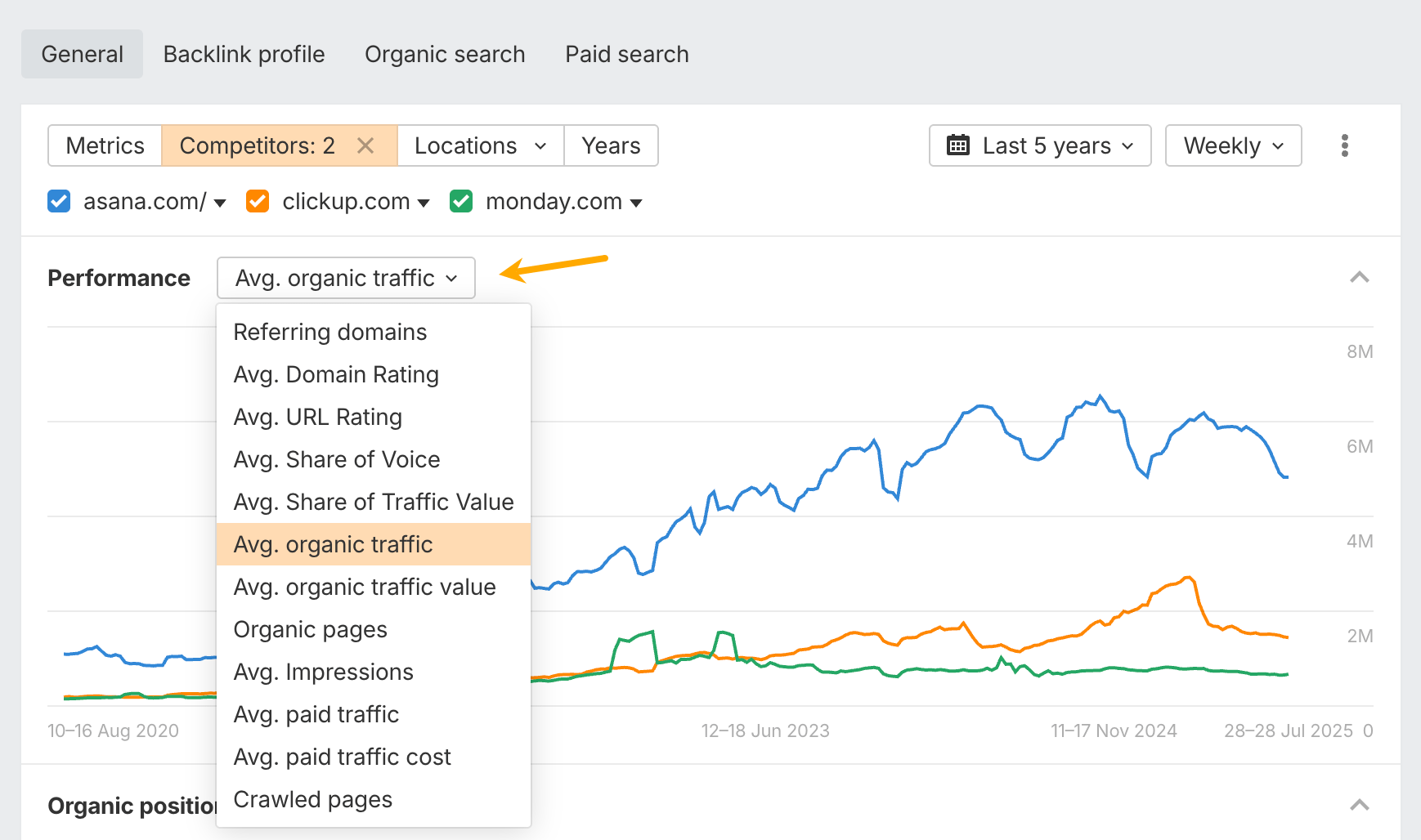
Task: Select the Avg. Impressions option
Action: tap(323, 672)
